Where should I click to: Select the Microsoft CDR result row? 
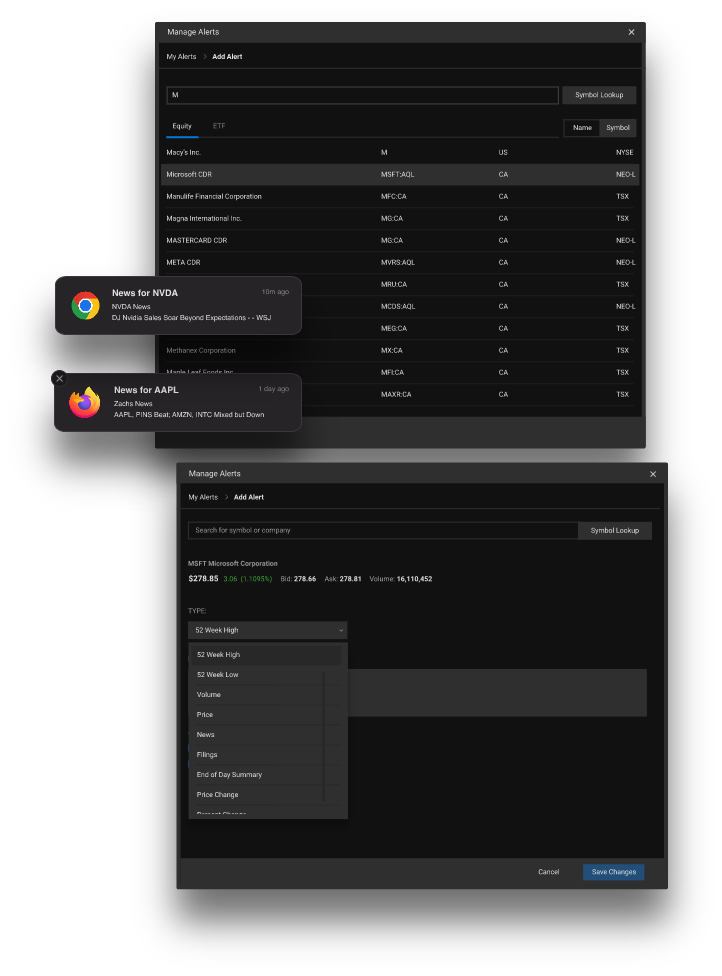coord(400,174)
